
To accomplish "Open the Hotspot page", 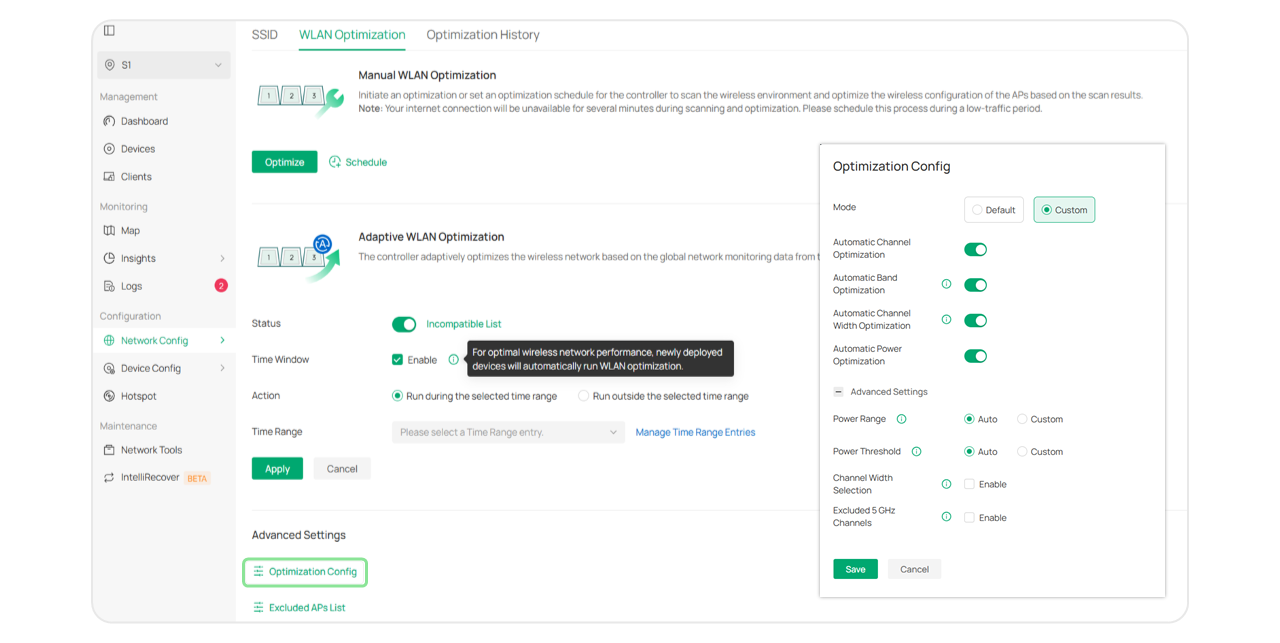I will (x=139, y=396).
